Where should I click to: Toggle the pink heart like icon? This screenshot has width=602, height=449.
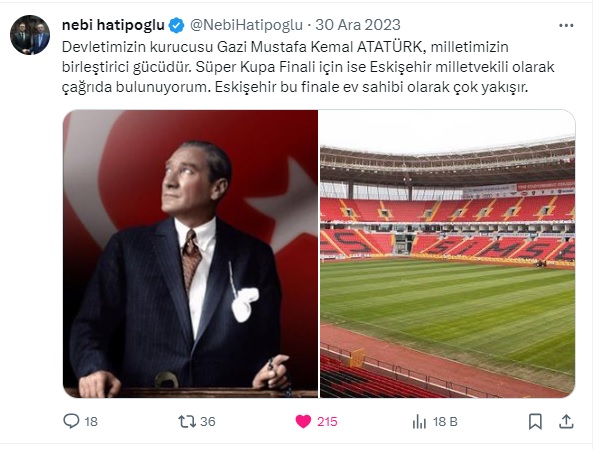(x=303, y=421)
